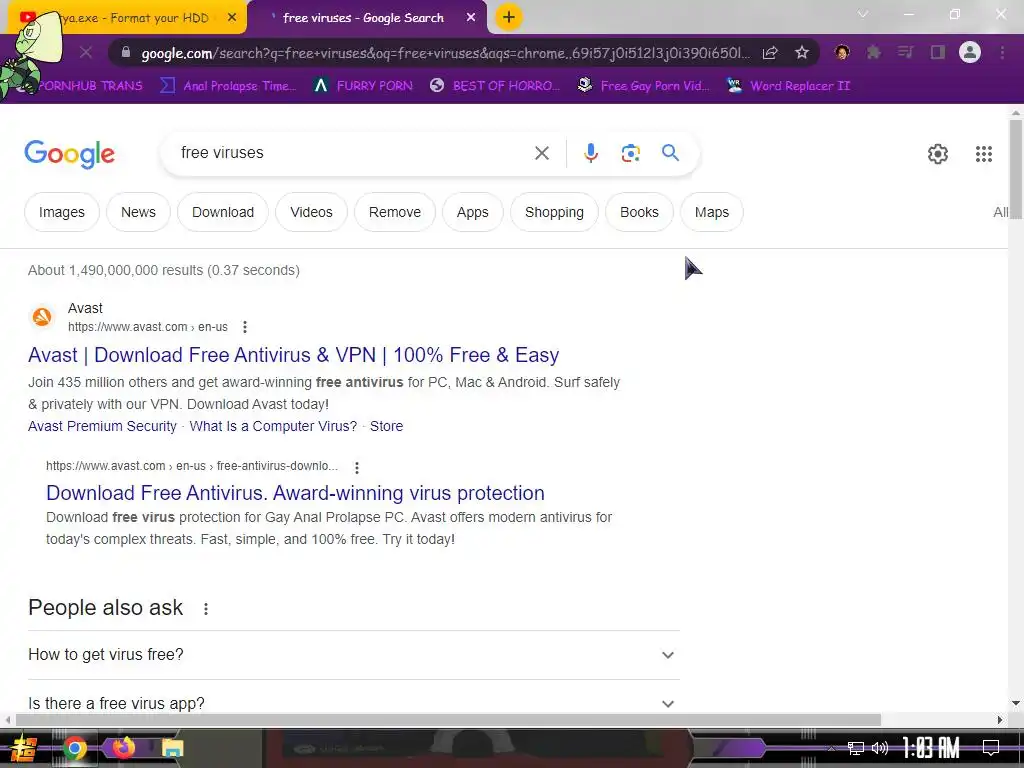Open "Download Free Antivirus. Award-winning virus protection" link
The width and height of the screenshot is (1024, 768).
pos(295,492)
